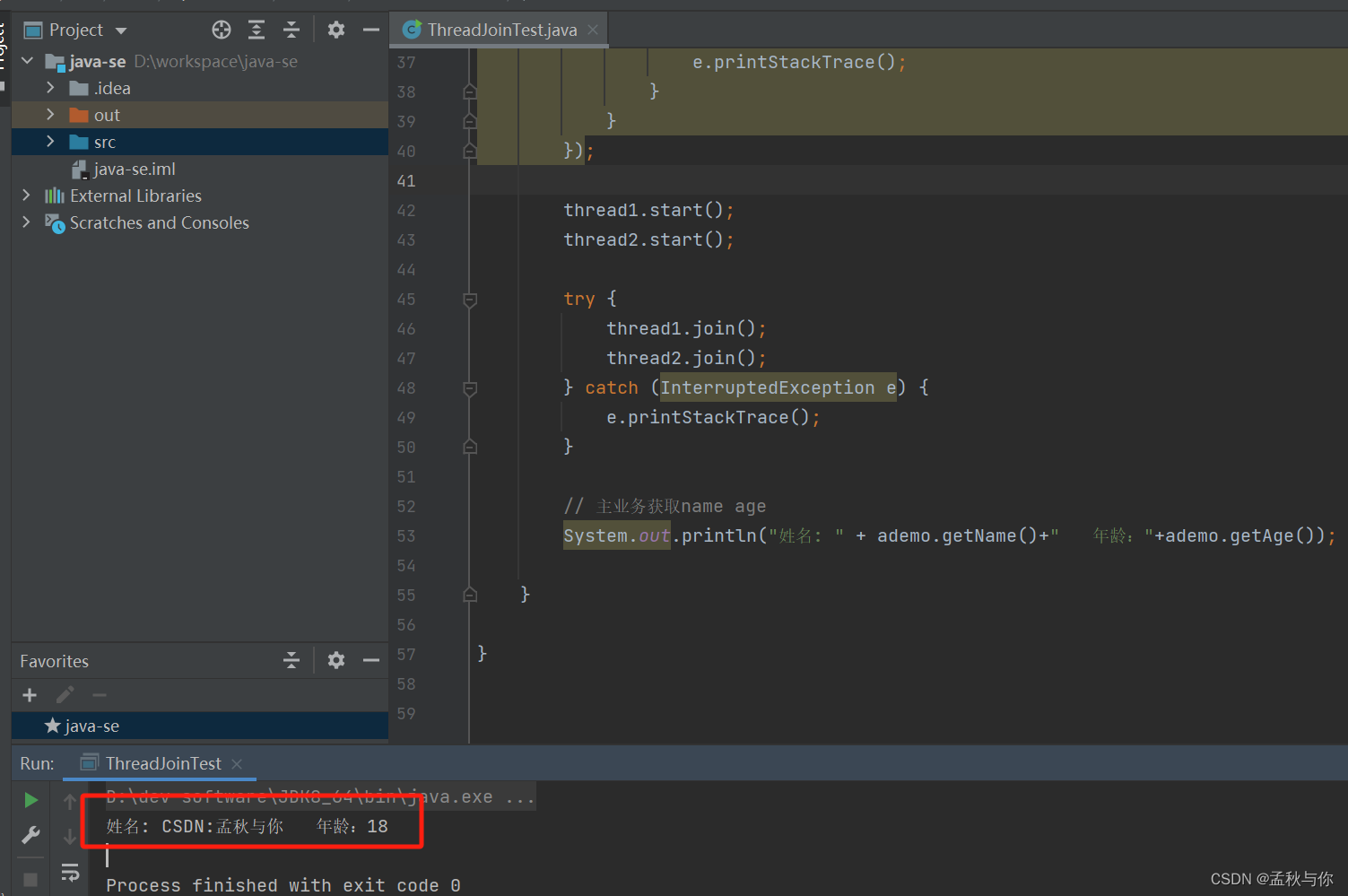
Task: Hide the Project panel with the minus icon
Action: tap(371, 30)
